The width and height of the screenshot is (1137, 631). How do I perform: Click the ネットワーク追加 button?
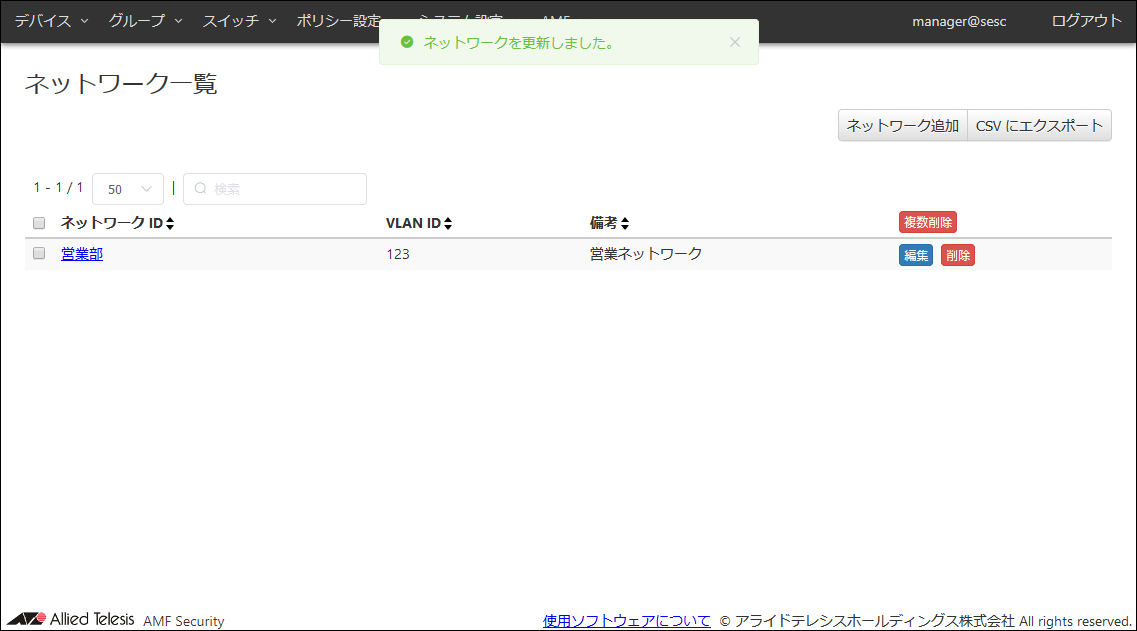tap(902, 125)
